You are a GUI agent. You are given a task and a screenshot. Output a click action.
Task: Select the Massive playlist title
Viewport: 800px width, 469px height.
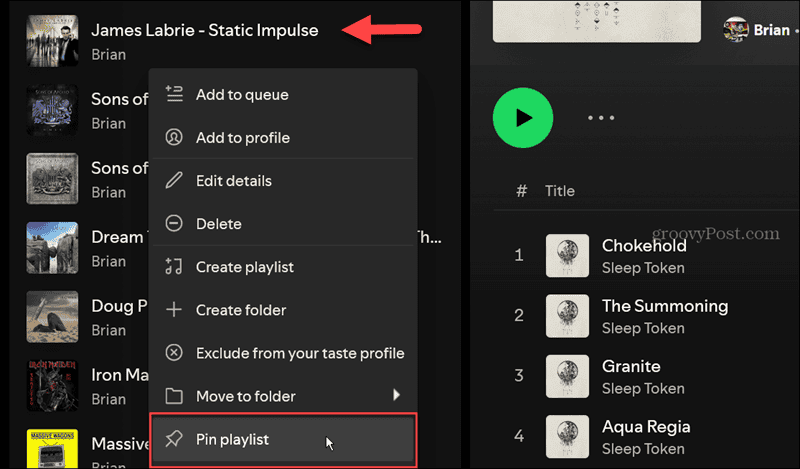point(120,443)
